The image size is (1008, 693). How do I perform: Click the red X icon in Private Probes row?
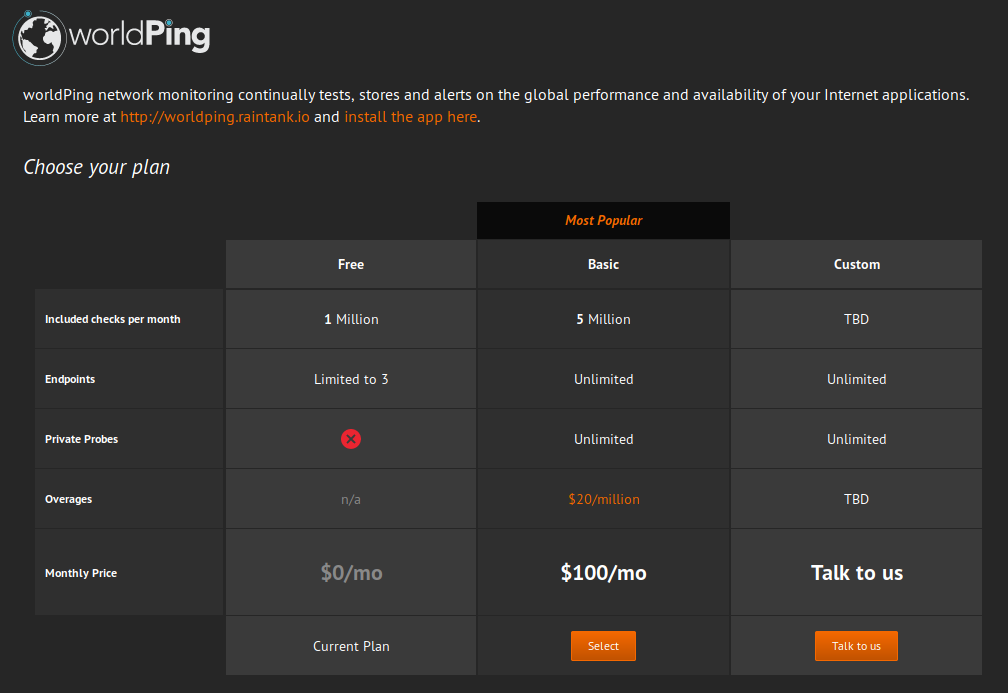[x=350, y=439]
